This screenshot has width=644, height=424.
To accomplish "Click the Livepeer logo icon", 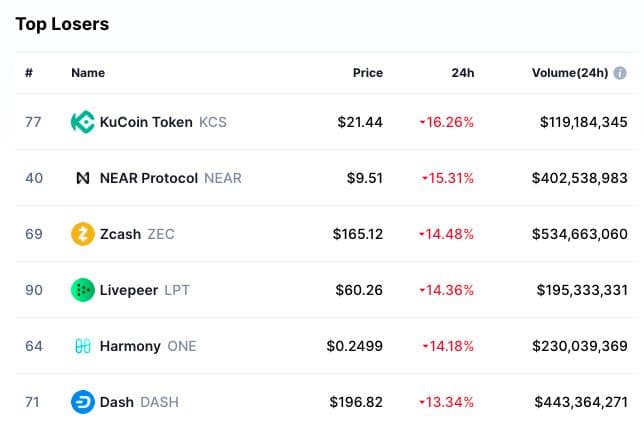I will pos(82,290).
